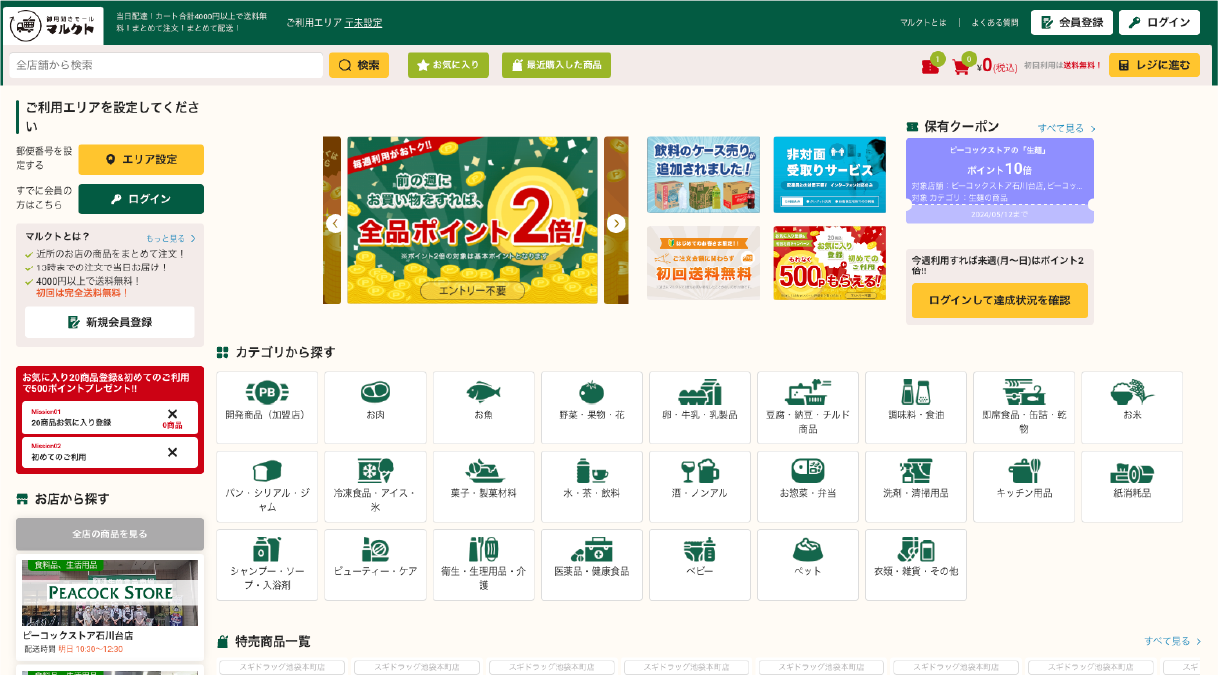The image size is (1218, 675).
Task: Open the 水・茶・飲料 category
Action: (591, 486)
